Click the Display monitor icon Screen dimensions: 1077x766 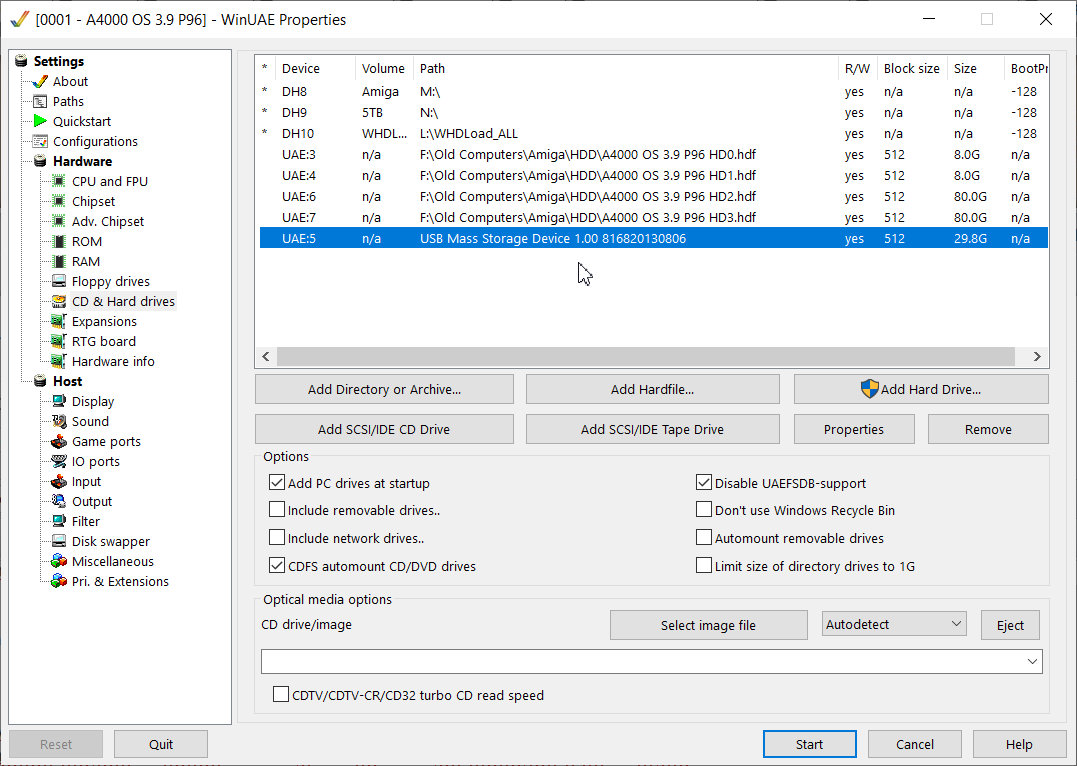(59, 401)
